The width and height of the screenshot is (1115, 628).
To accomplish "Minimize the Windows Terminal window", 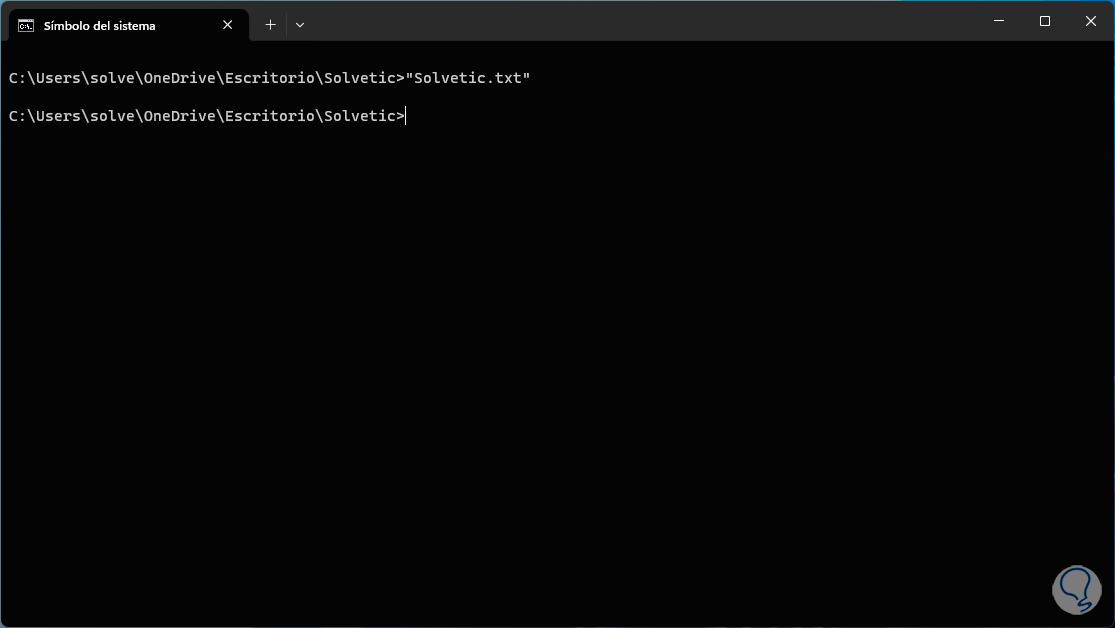I will coord(997,20).
